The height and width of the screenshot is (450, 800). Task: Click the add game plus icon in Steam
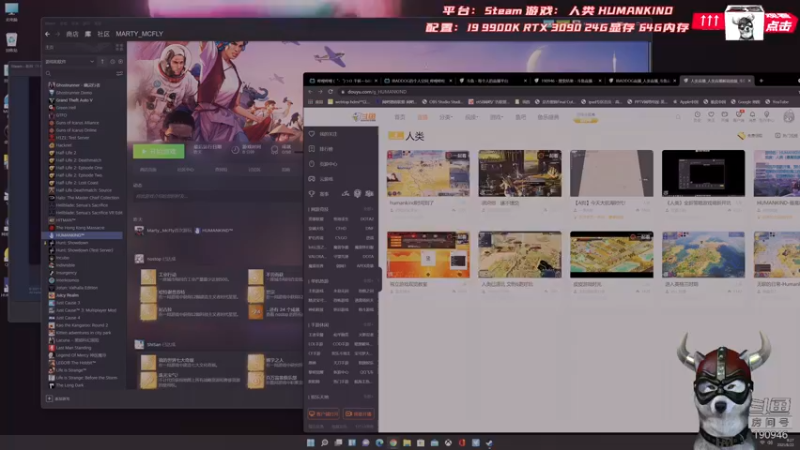click(49, 398)
